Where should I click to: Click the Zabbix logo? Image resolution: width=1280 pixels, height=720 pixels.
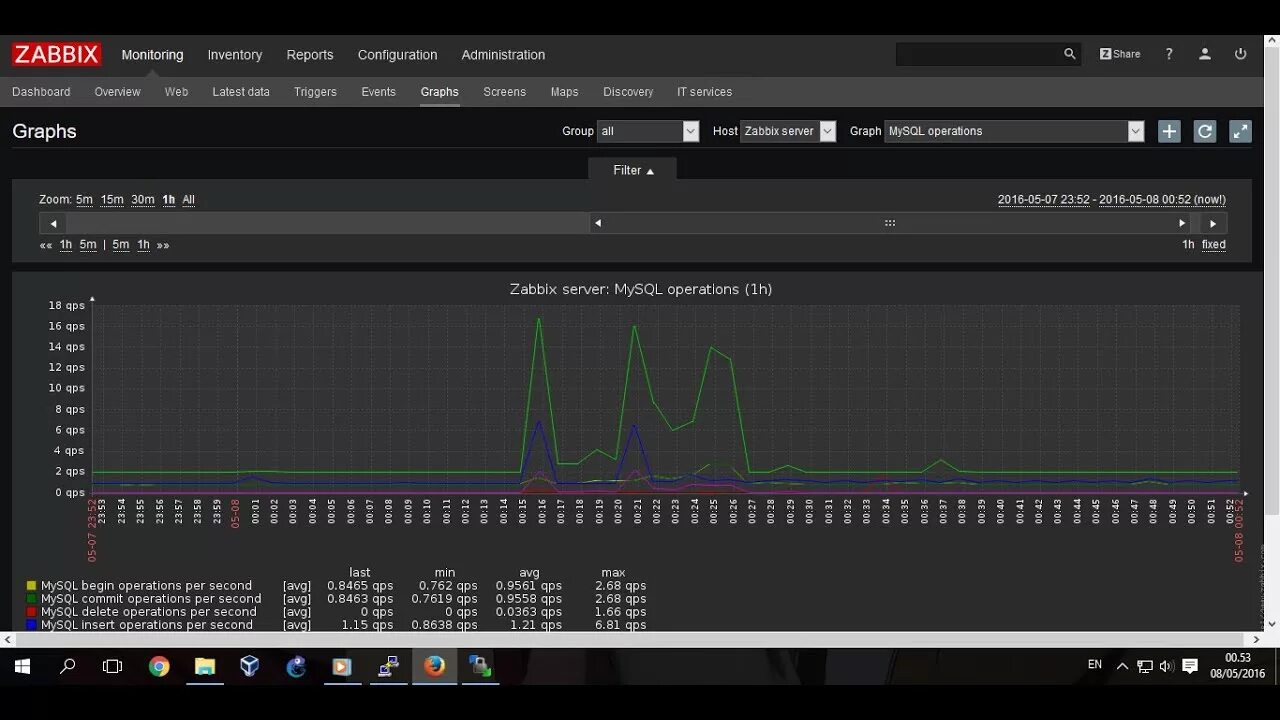coord(57,54)
